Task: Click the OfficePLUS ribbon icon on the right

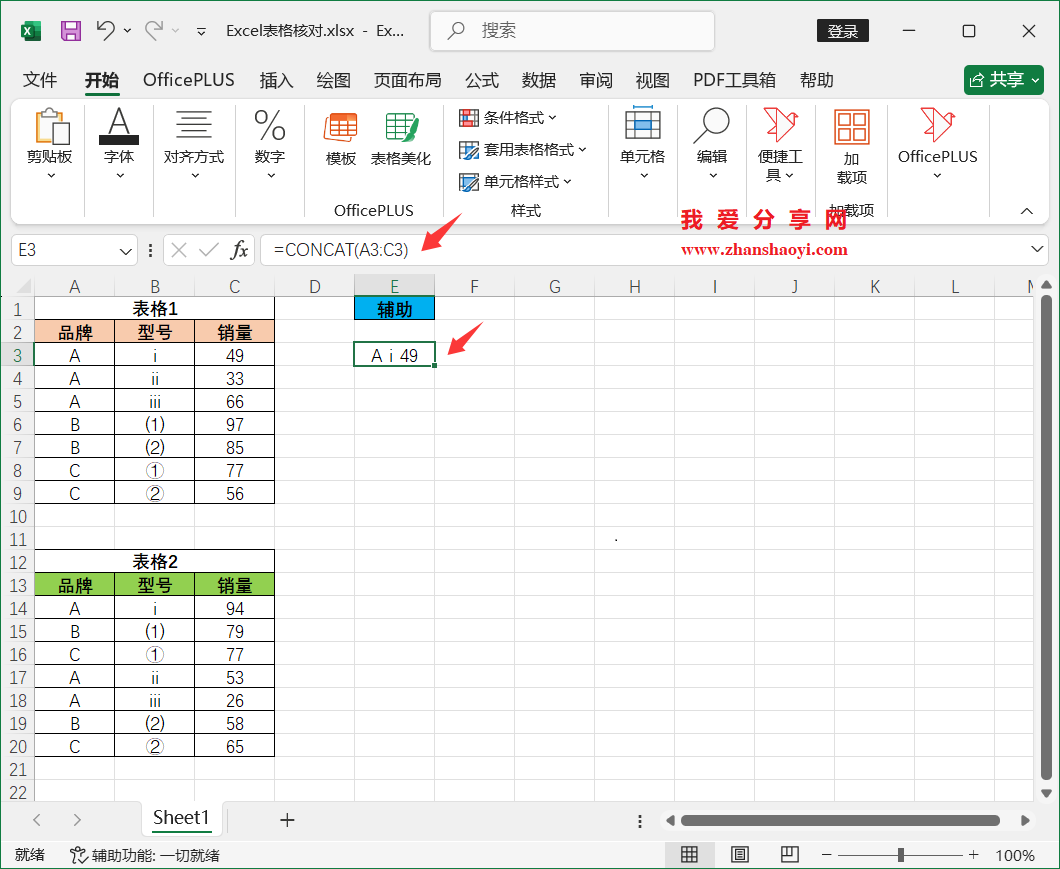Action: point(938,143)
